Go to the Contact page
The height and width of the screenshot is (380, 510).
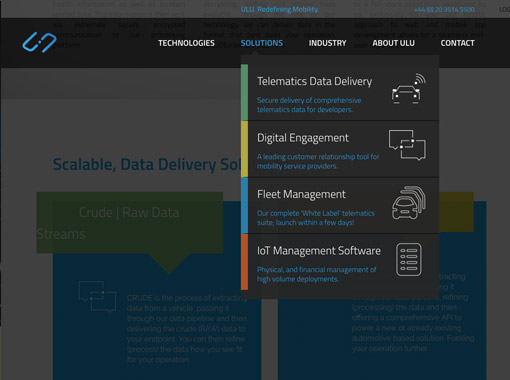coord(457,43)
